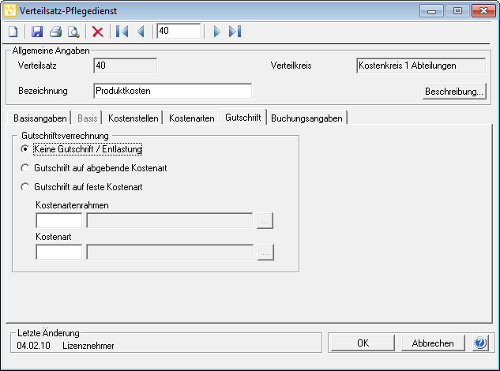Click the Lizenznehmer text in Letzte Änderung

[x=88, y=346]
